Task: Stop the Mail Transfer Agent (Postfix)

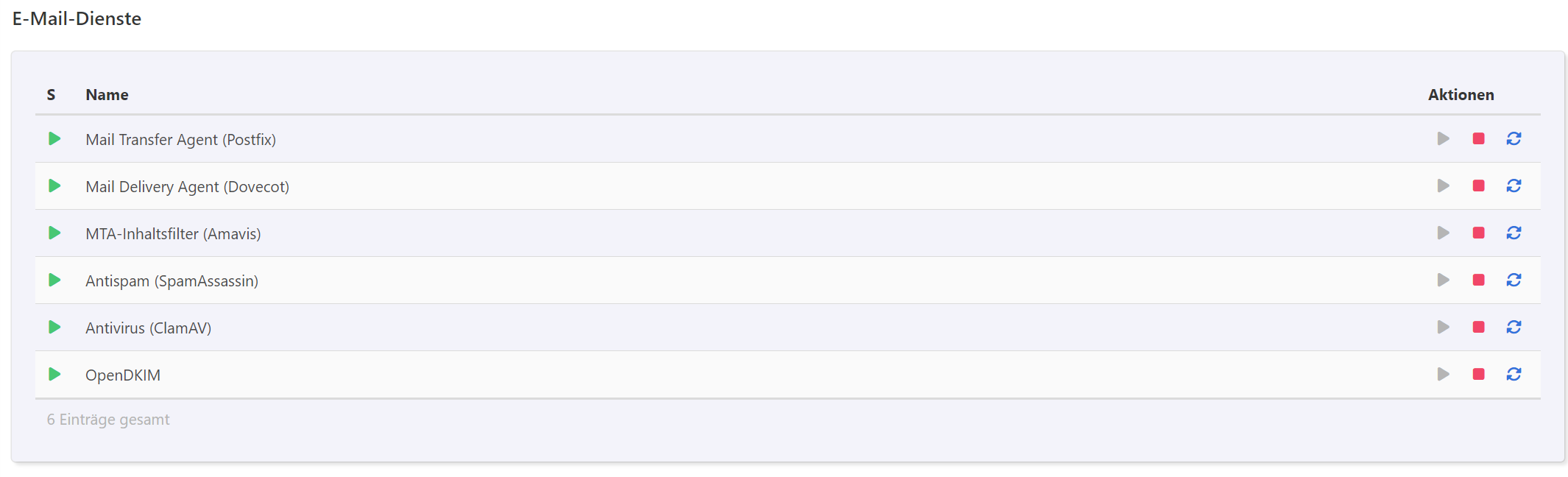Action: (1478, 139)
